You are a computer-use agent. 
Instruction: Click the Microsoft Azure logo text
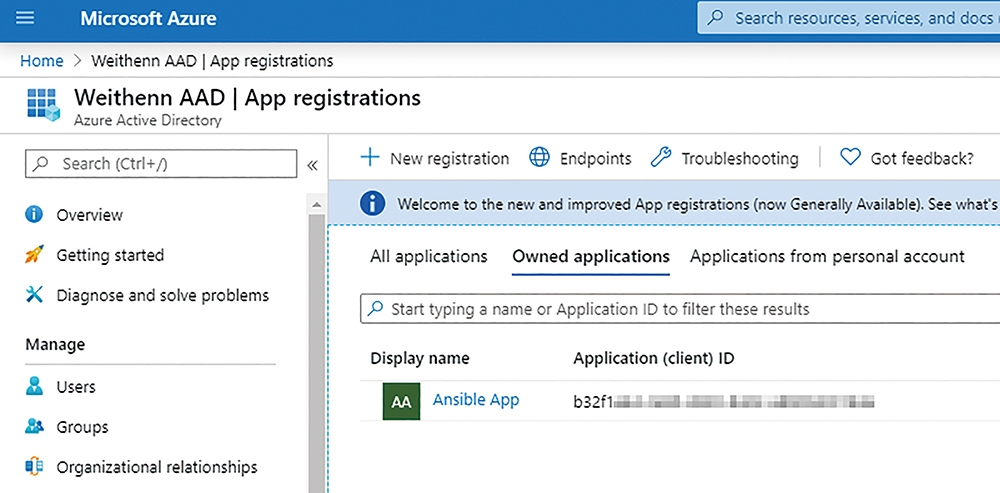coord(148,18)
